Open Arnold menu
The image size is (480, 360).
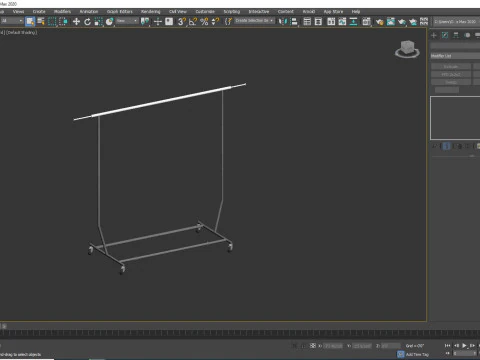click(309, 11)
